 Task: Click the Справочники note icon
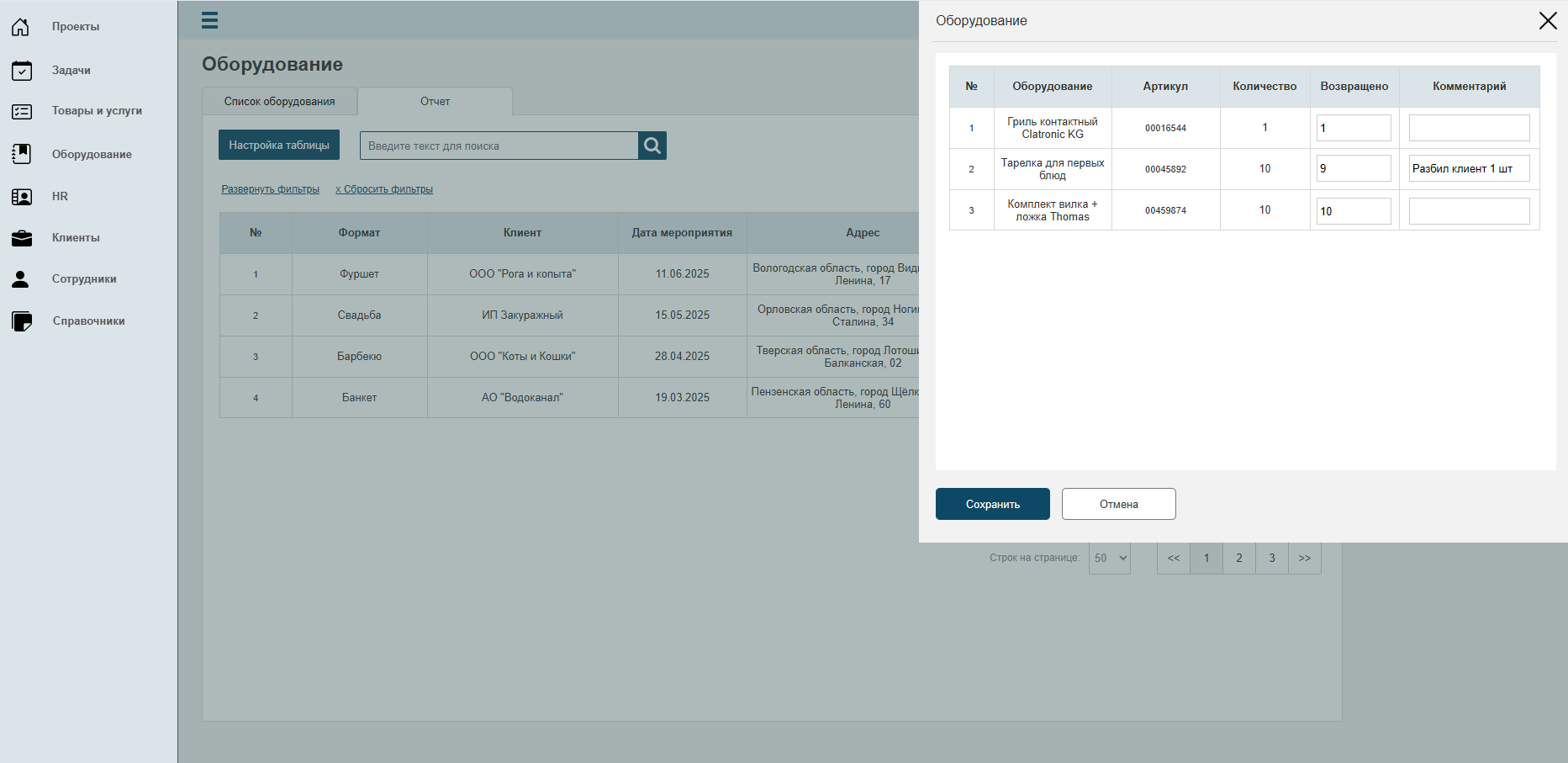point(22,321)
